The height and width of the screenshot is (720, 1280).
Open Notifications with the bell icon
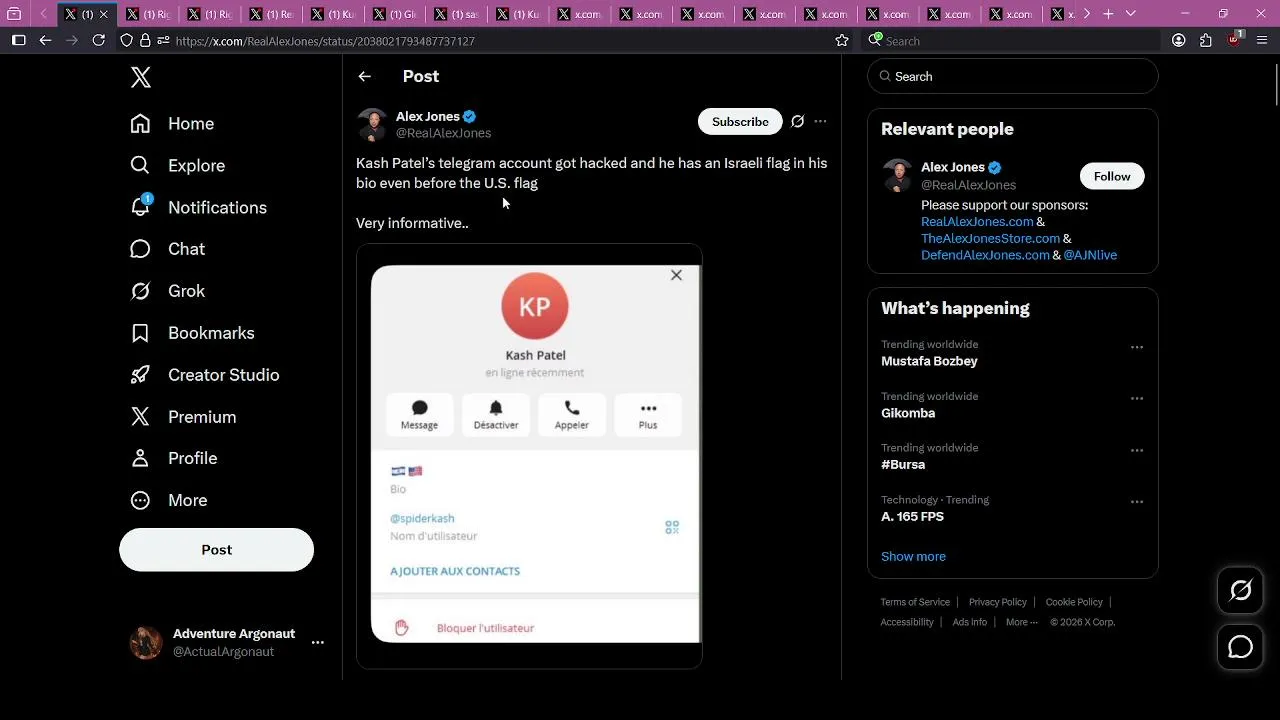click(x=198, y=208)
